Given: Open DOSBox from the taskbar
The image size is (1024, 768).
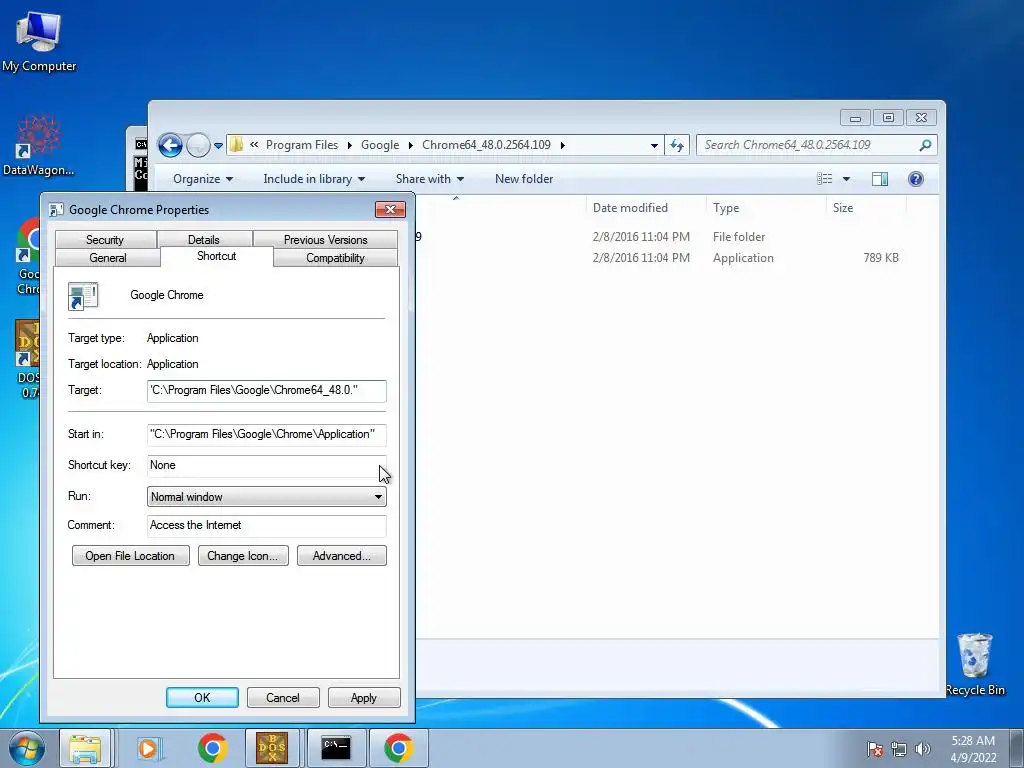Looking at the screenshot, I should pos(272,748).
